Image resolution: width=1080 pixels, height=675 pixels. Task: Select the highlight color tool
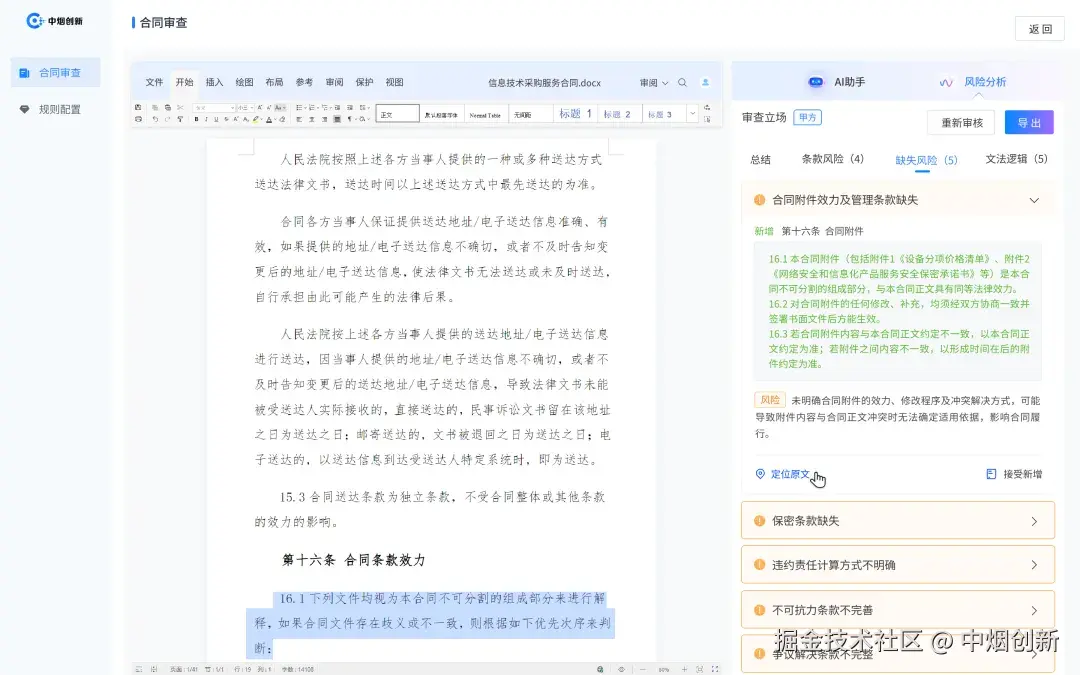click(x=256, y=121)
